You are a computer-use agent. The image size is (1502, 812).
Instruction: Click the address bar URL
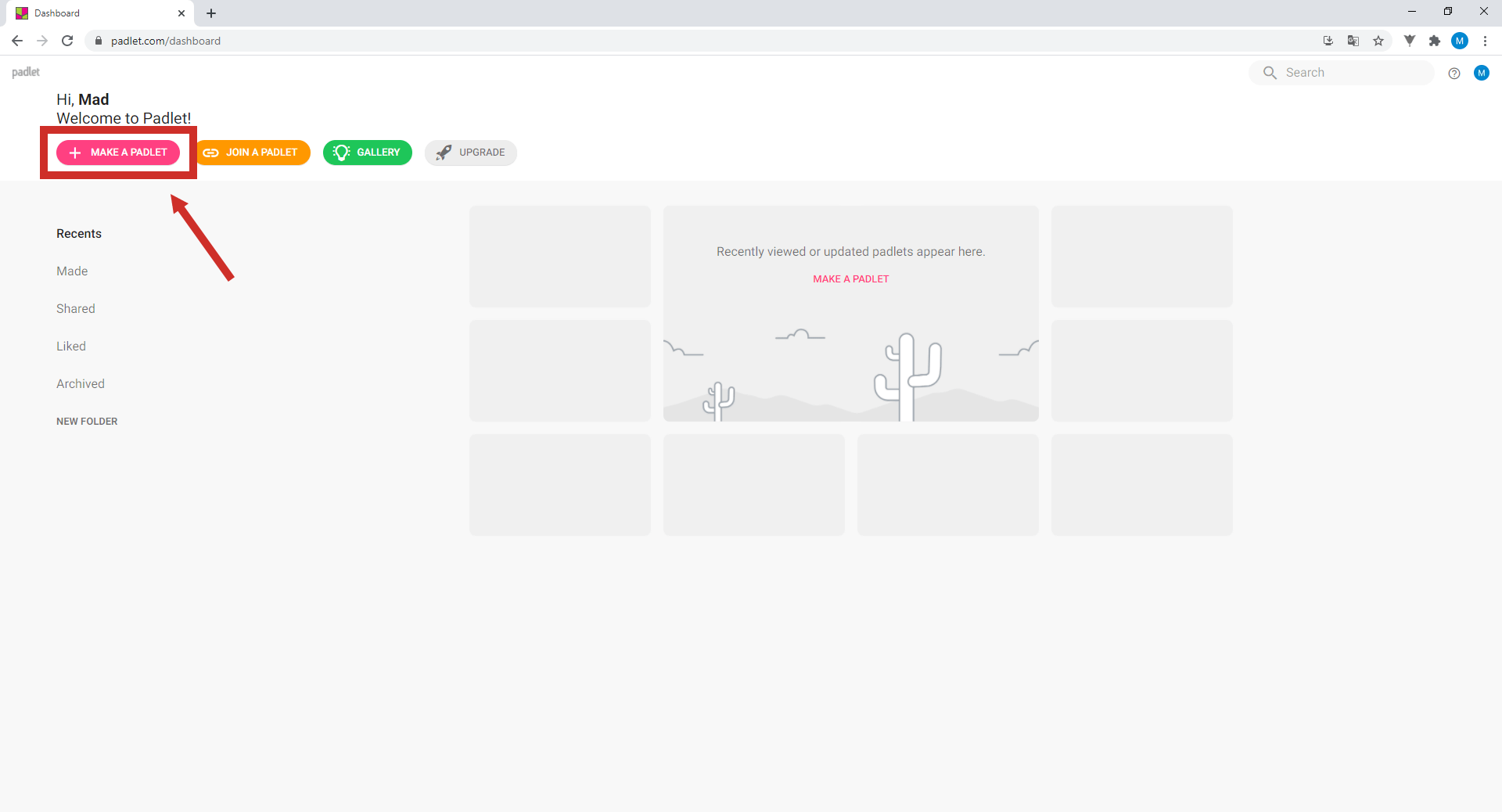[166, 41]
